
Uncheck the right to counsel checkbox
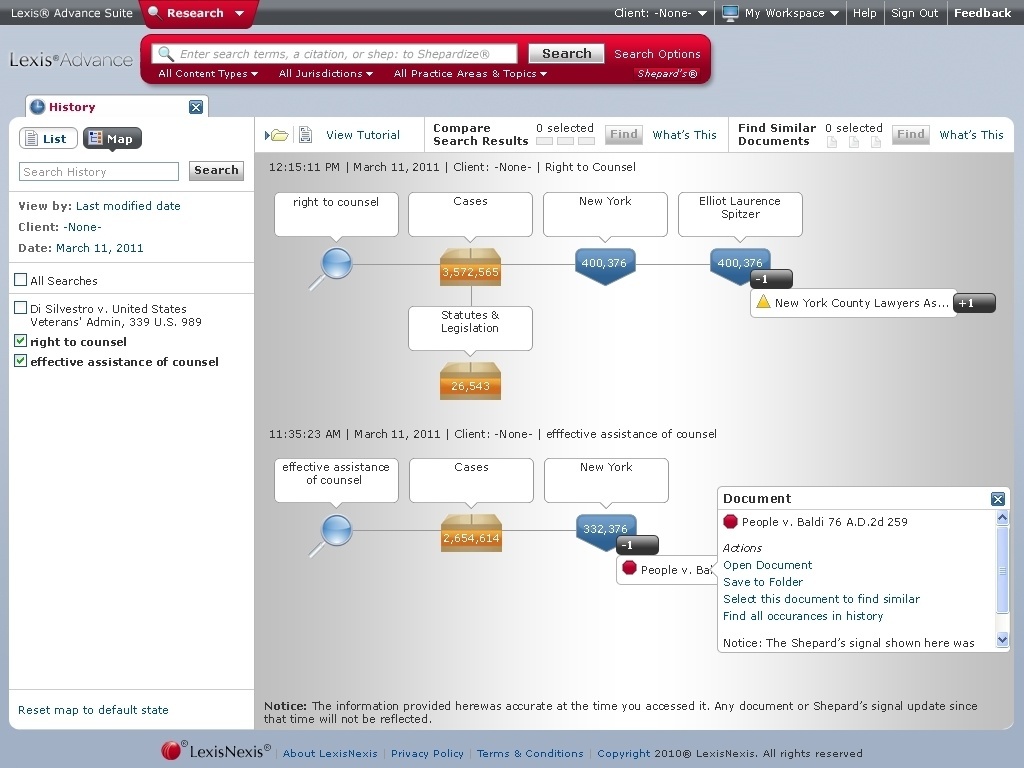point(21,341)
